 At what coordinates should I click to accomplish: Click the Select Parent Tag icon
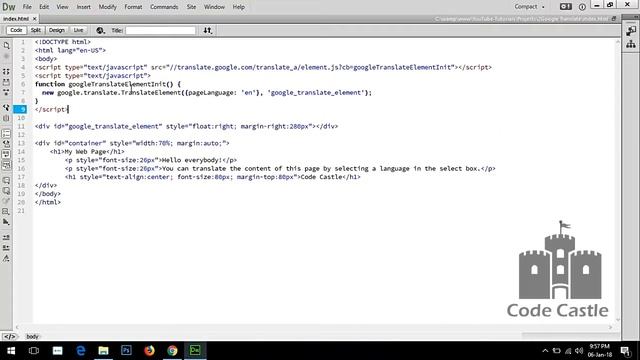coord(6,108)
